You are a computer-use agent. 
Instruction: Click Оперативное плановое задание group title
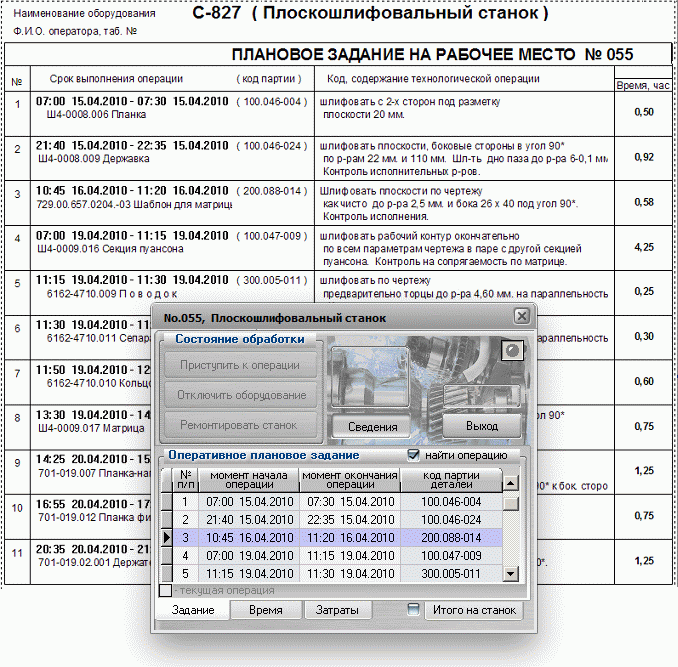(x=263, y=455)
